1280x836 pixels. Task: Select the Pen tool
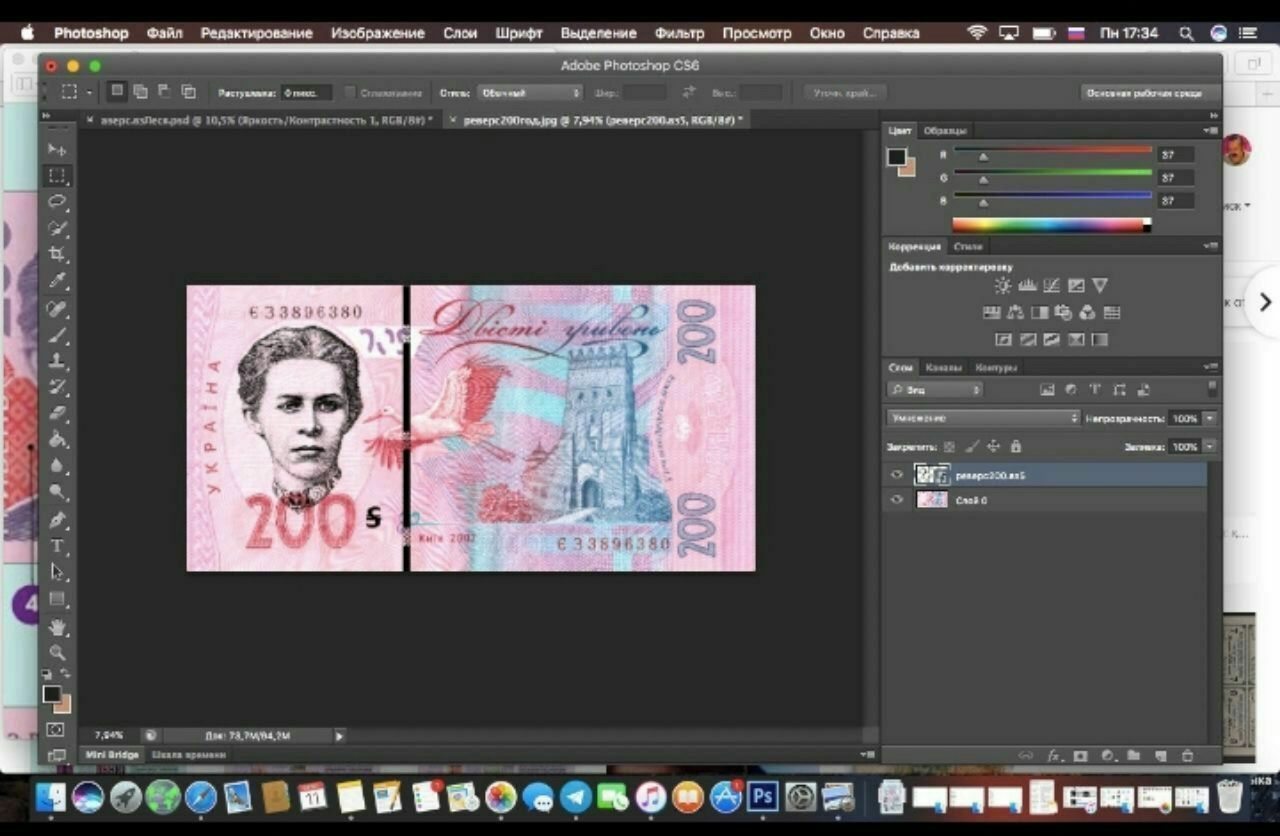(x=57, y=520)
